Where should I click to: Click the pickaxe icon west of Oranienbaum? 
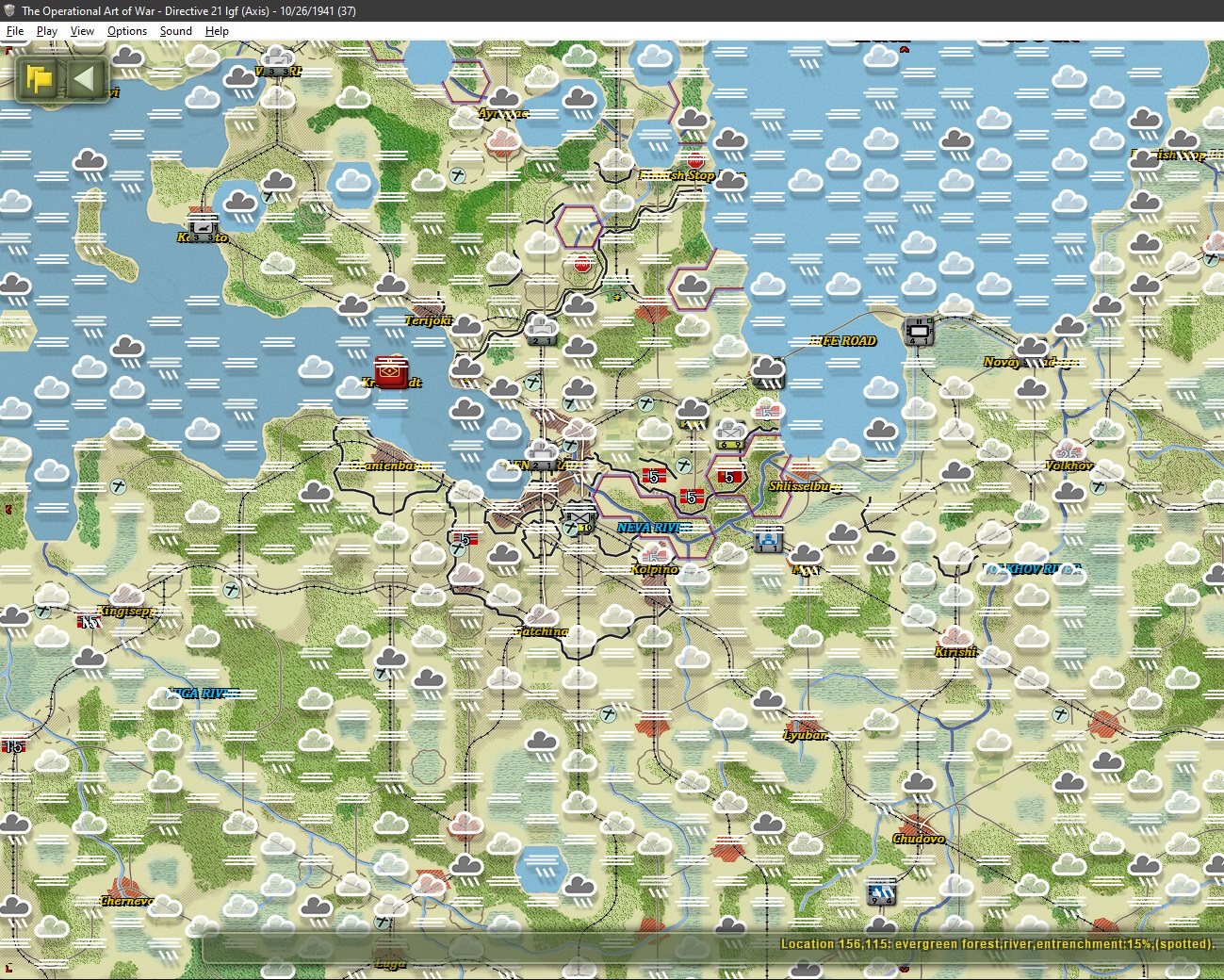(x=118, y=487)
